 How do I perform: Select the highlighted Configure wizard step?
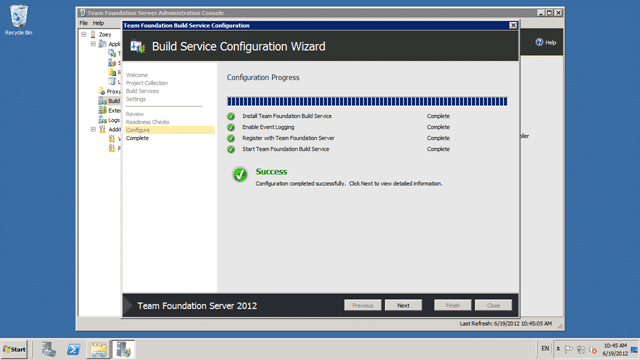(169, 130)
